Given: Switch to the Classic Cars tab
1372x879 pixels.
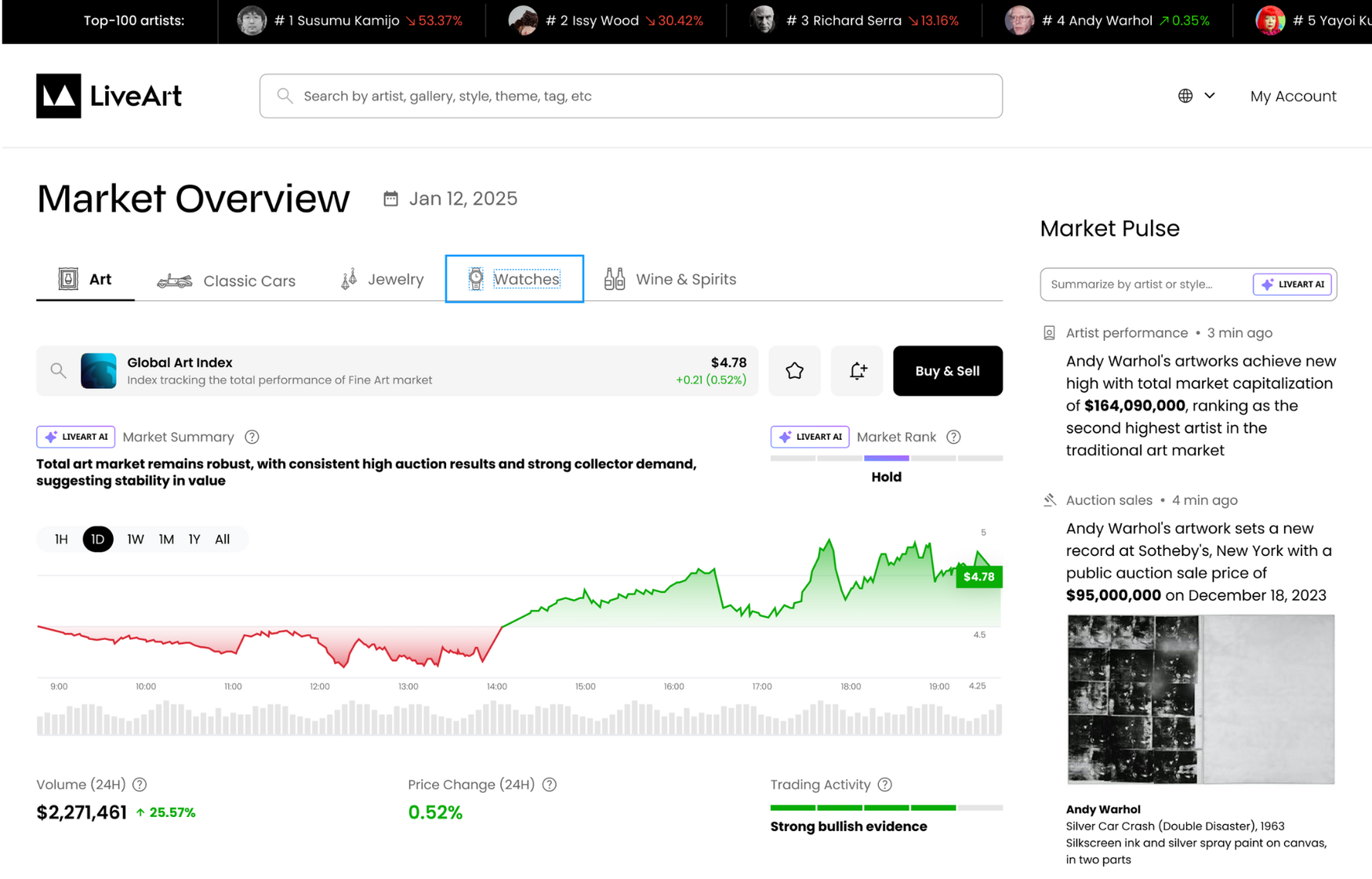Looking at the screenshot, I should (x=227, y=280).
